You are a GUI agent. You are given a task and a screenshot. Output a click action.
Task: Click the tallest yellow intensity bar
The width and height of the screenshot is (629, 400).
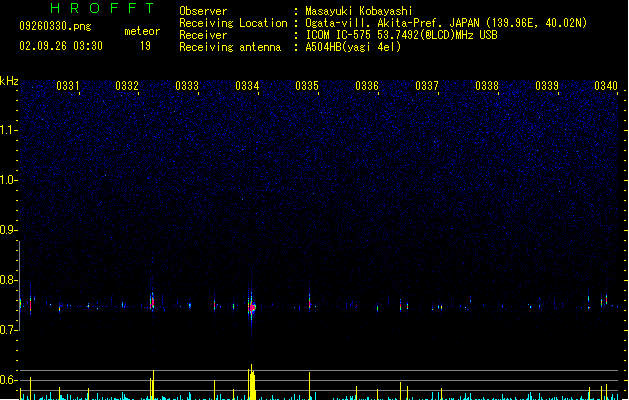pos(252,382)
